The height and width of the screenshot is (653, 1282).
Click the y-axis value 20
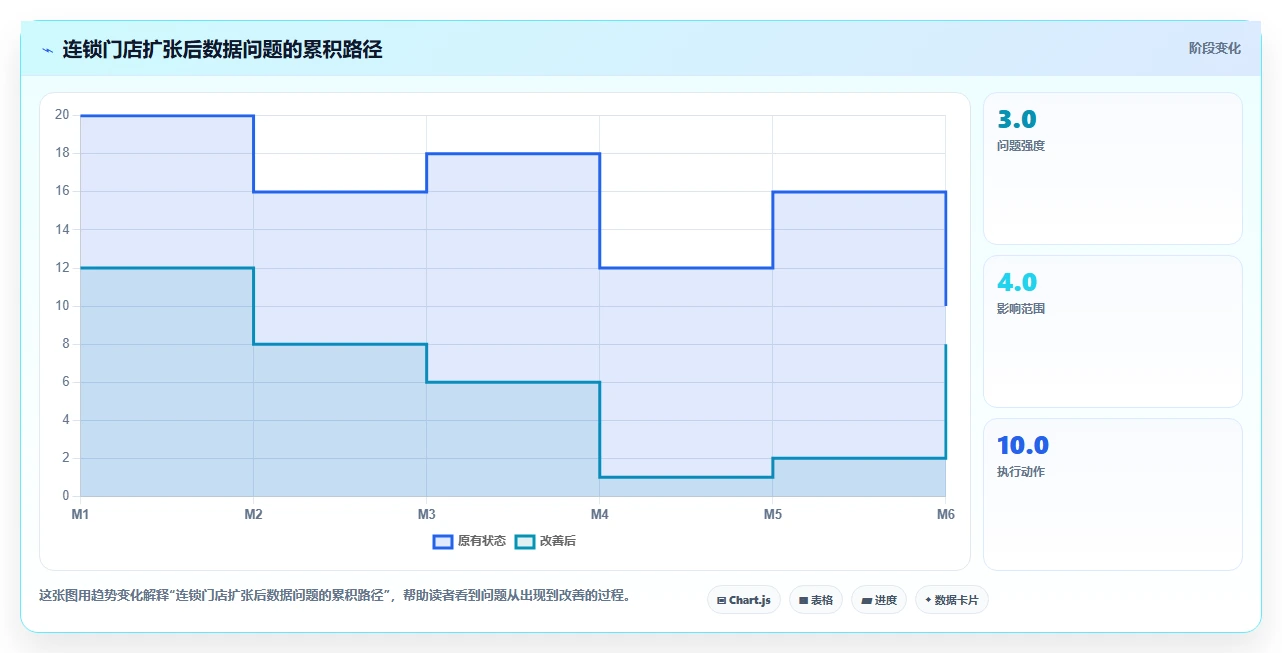(x=62, y=115)
